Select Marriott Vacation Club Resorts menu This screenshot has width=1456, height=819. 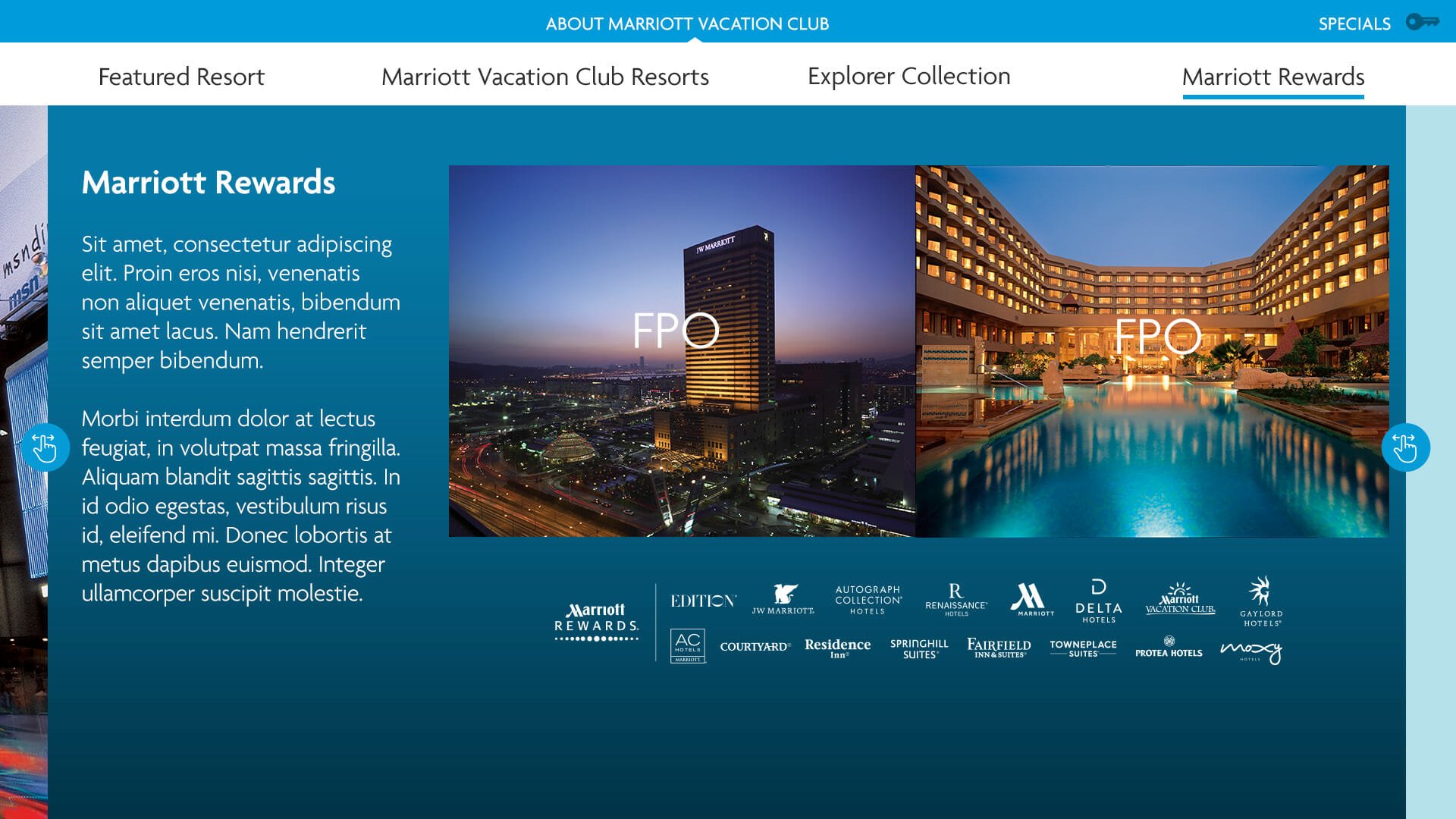[x=545, y=75]
